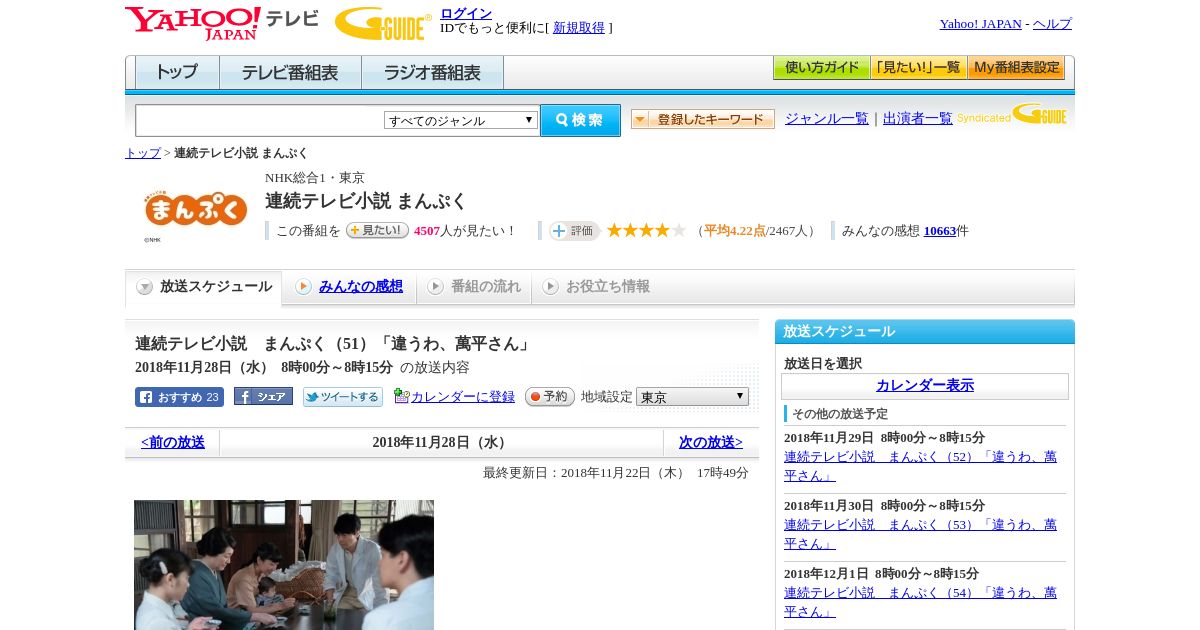Image resolution: width=1200 pixels, height=630 pixels.
Task: Click the Yahoo! JAPAN テレビ logo
Action: tap(222, 23)
